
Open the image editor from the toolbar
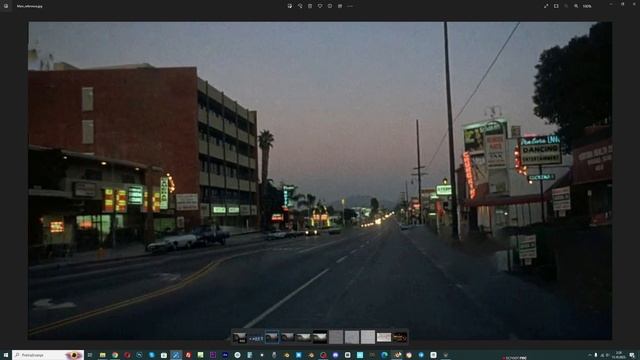[289, 6]
